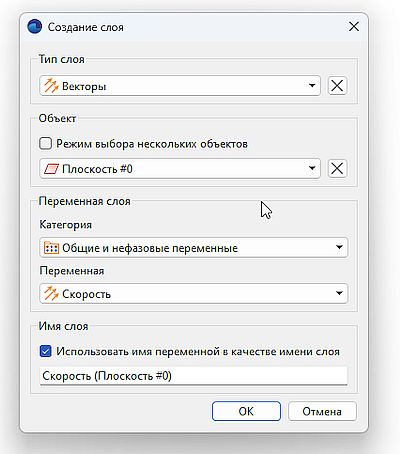This screenshot has height=454, width=400.
Task: Open the Плоскость #0 object dropdown arrow
Action: coord(312,168)
